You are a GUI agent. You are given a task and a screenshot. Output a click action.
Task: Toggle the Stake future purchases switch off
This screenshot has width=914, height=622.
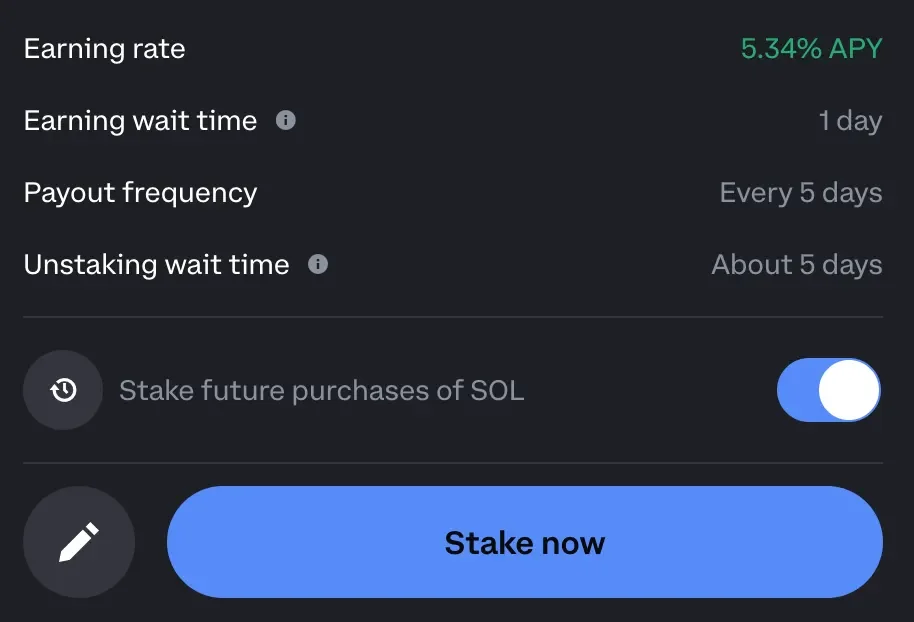(828, 390)
